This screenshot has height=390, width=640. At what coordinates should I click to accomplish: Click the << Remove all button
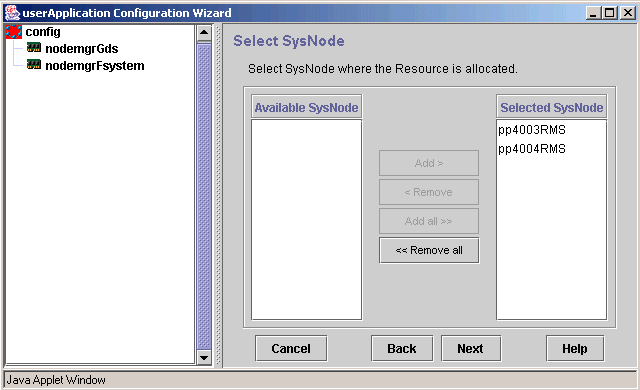pyautogui.click(x=429, y=250)
